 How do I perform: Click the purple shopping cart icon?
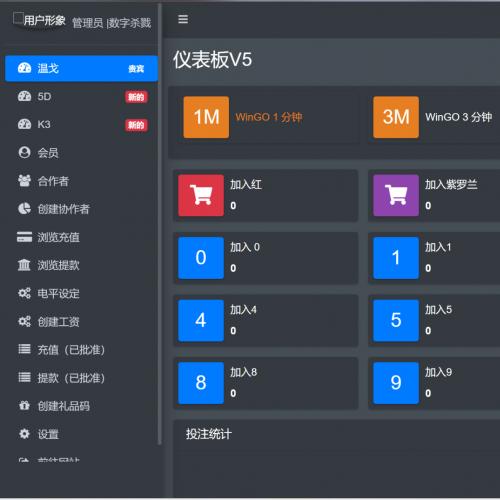click(x=396, y=195)
